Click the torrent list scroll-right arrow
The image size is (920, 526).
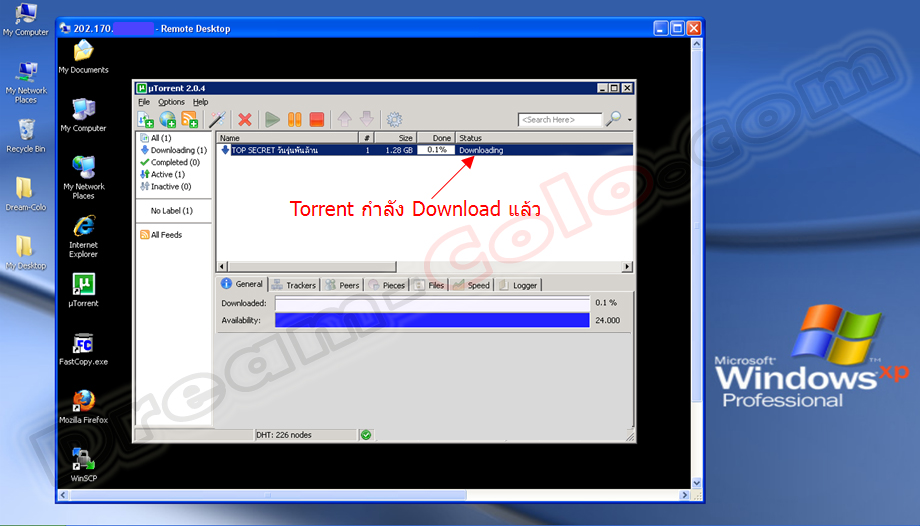pyautogui.click(x=627, y=267)
